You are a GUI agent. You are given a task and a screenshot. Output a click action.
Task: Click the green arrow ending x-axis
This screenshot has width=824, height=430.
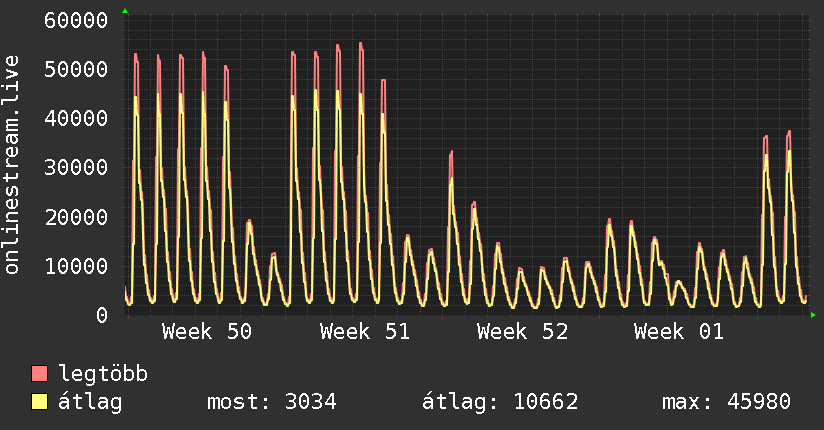[x=813, y=315]
